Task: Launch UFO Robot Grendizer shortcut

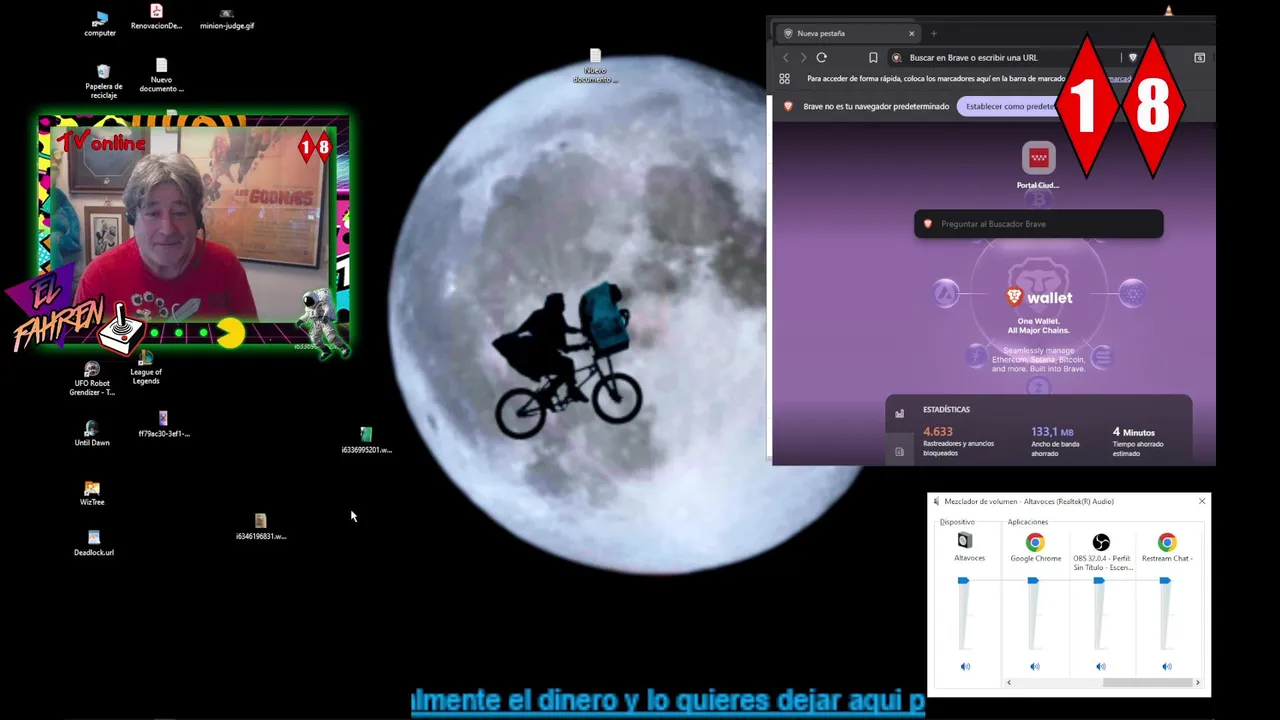Action: [92, 379]
